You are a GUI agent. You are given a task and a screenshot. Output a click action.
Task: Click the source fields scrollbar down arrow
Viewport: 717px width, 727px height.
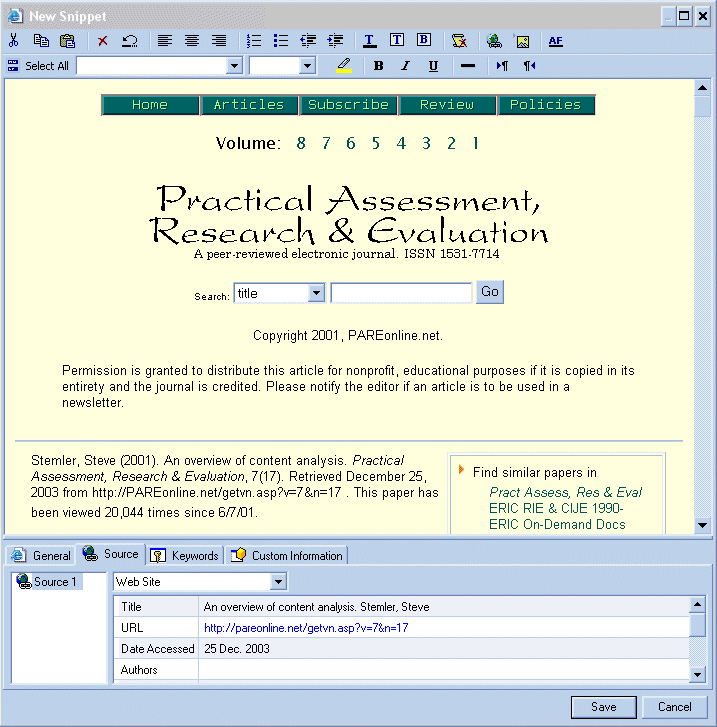click(698, 674)
